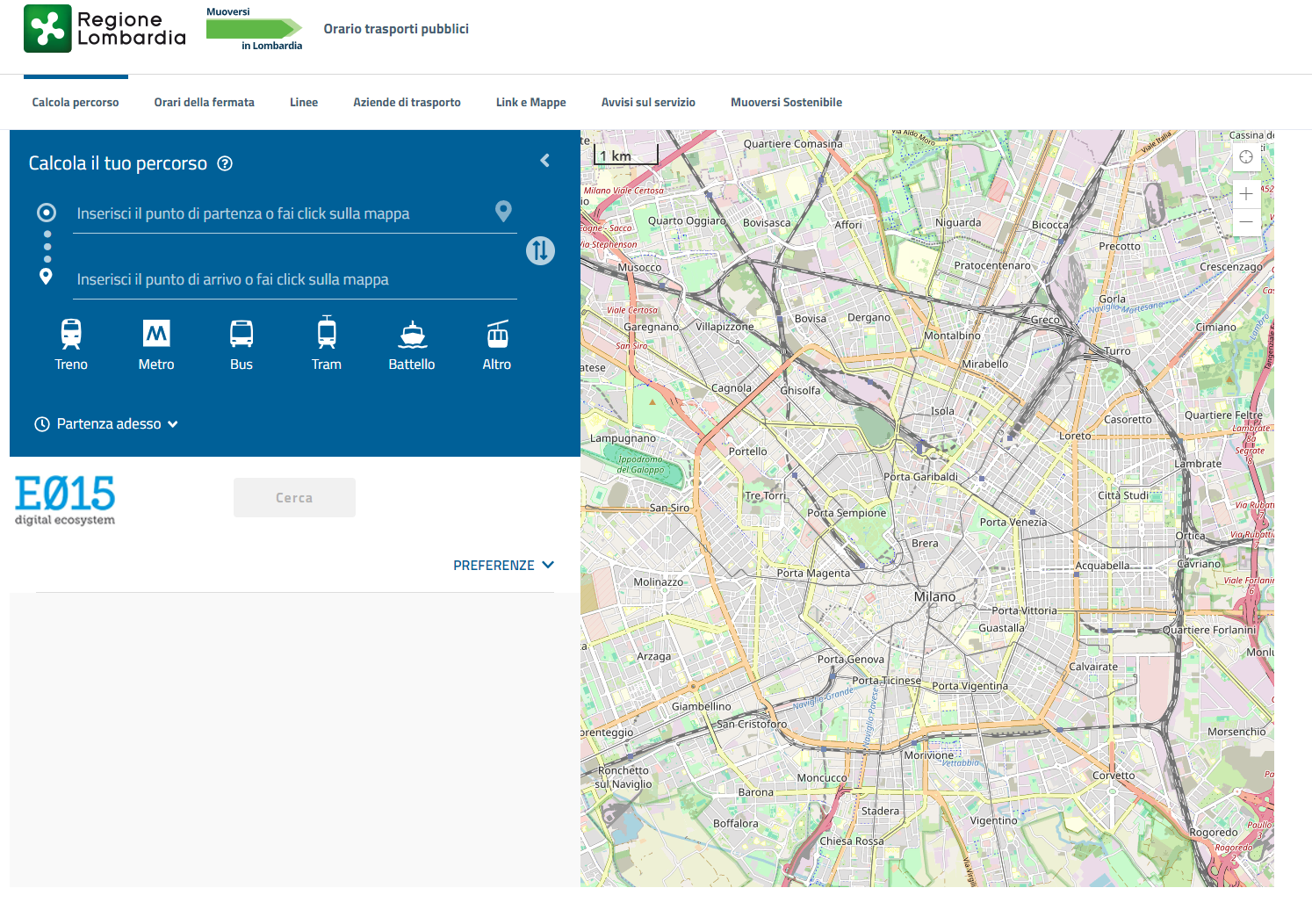Click the arrival point input field

294,280
